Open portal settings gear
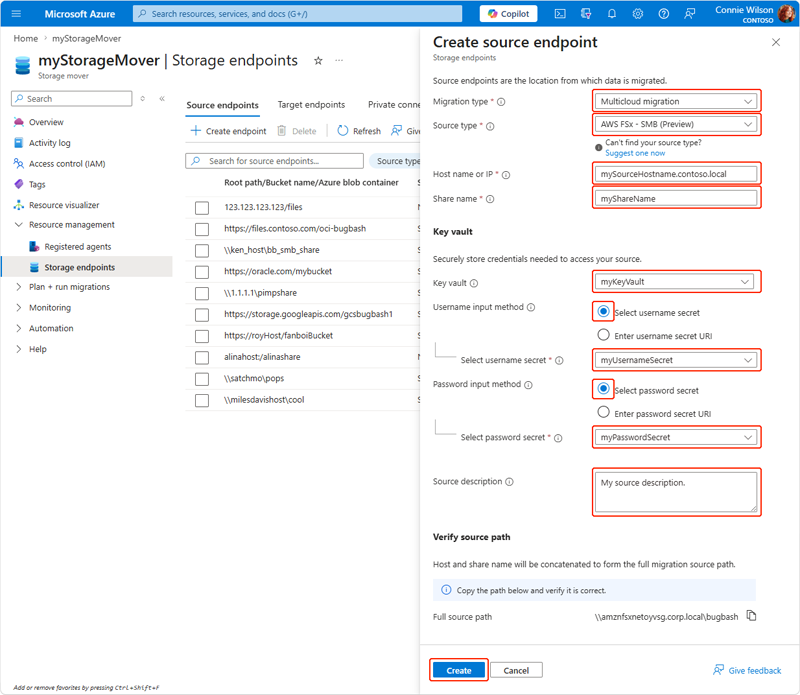The width and height of the screenshot is (800, 695). coord(638,14)
